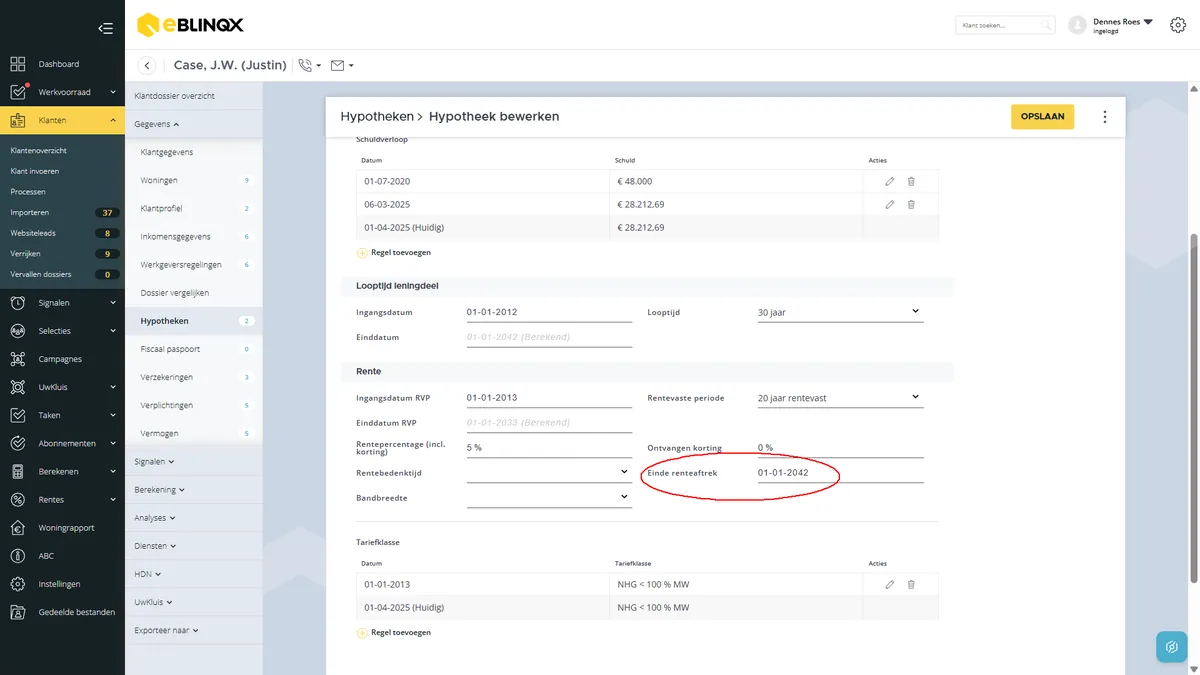Open the Looptijd dropdown showing 30 jaar
The width and height of the screenshot is (1200, 675).
840,312
